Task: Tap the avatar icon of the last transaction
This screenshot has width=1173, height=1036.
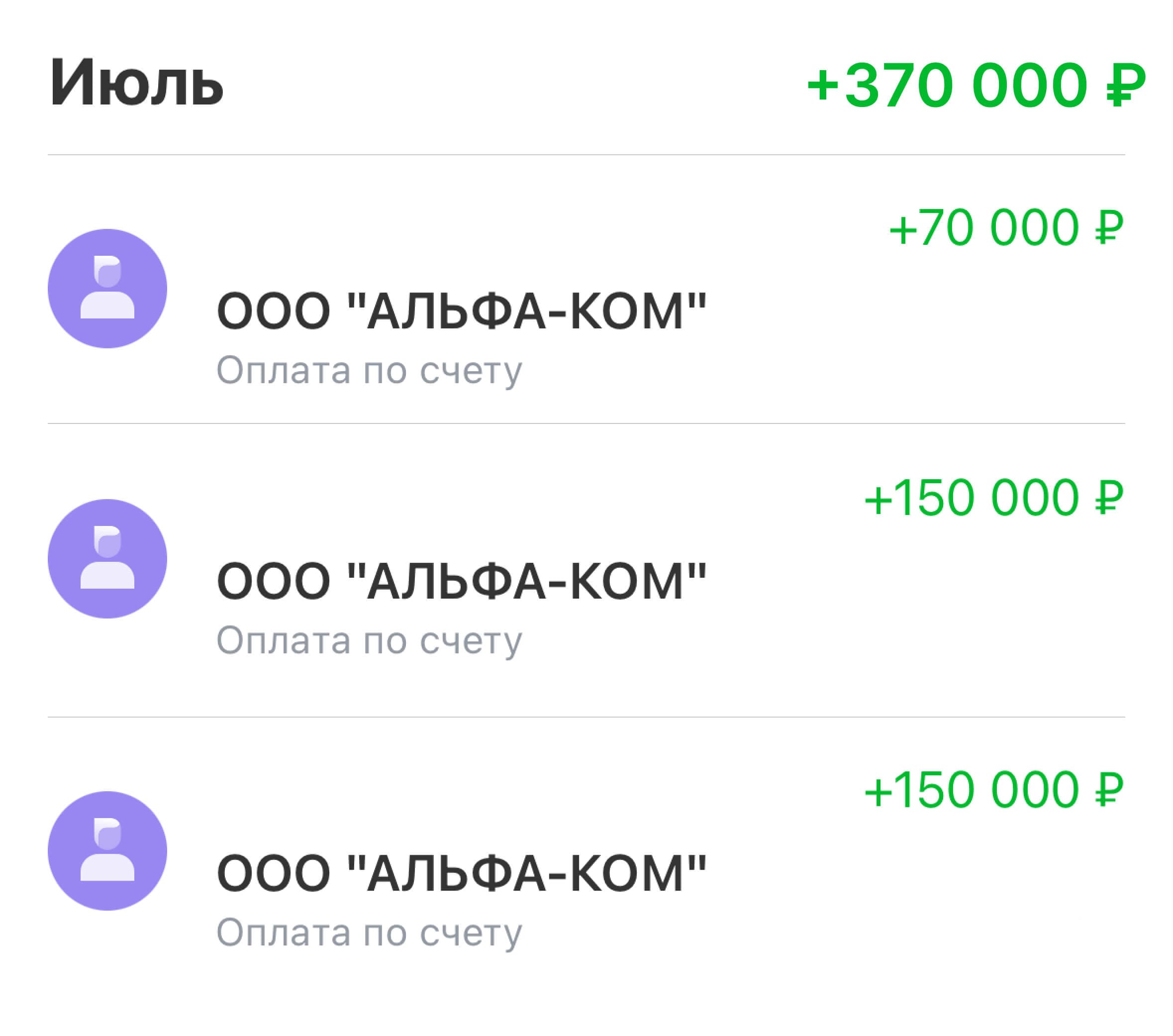Action: (x=107, y=850)
